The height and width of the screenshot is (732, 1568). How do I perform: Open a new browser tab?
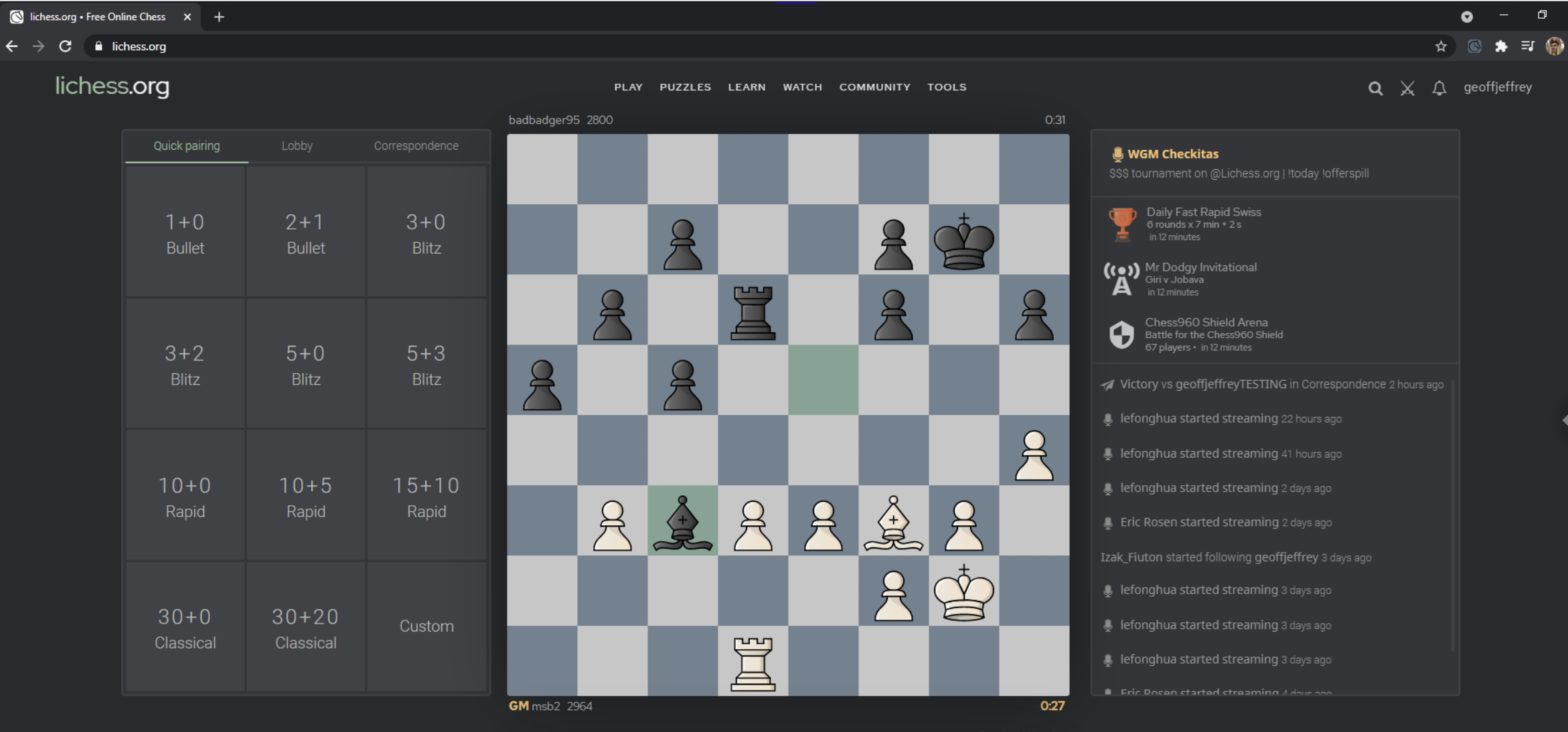click(219, 17)
